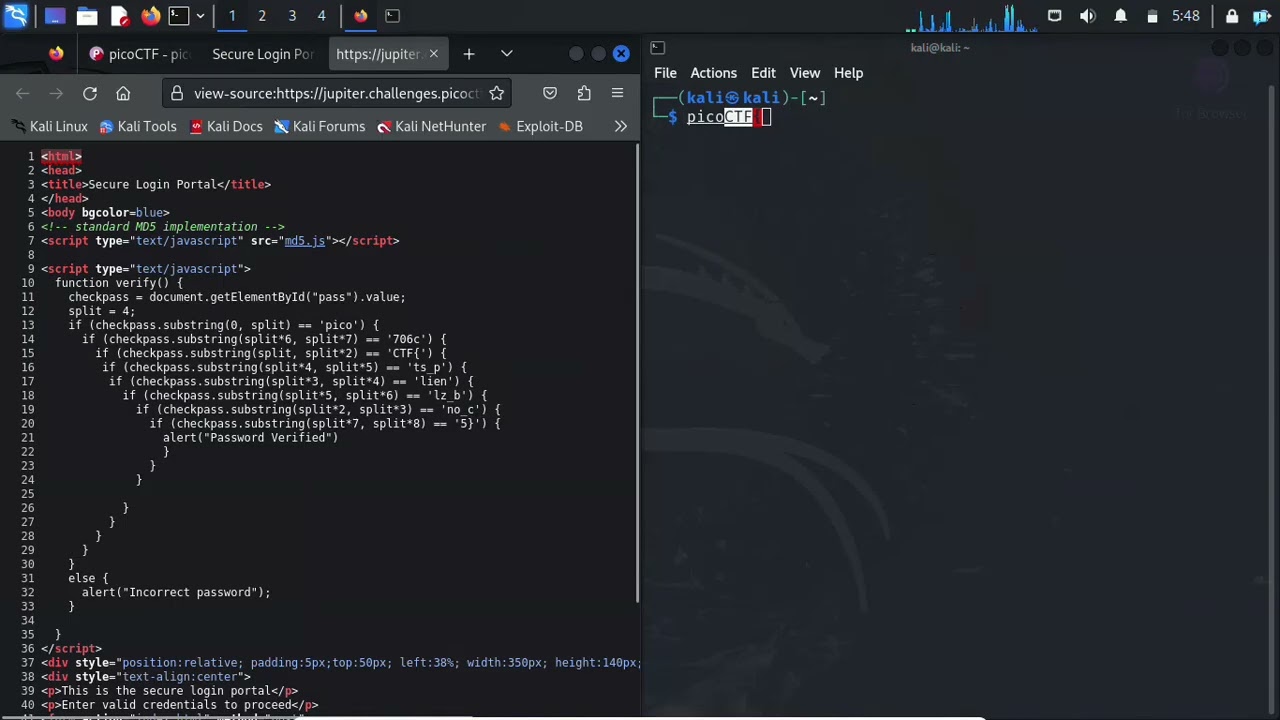Switch to workspace 1
This screenshot has height=720, width=1280.
coord(232,16)
